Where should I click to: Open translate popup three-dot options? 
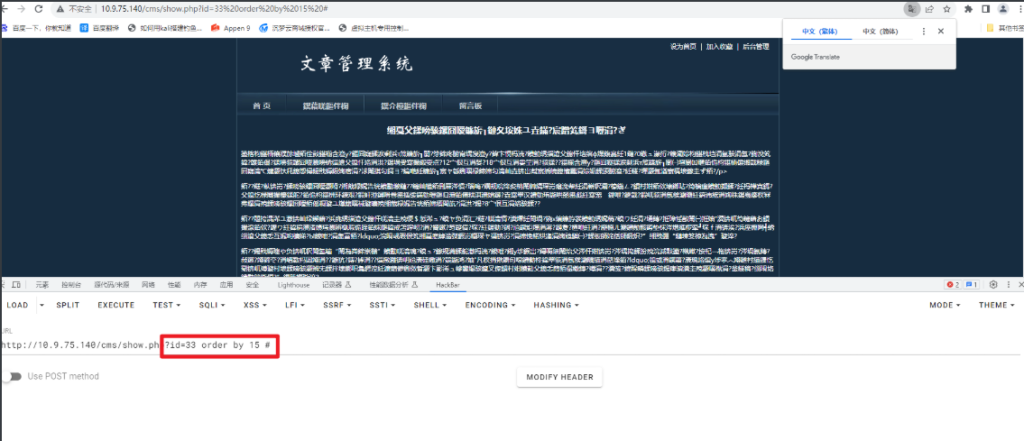point(923,31)
